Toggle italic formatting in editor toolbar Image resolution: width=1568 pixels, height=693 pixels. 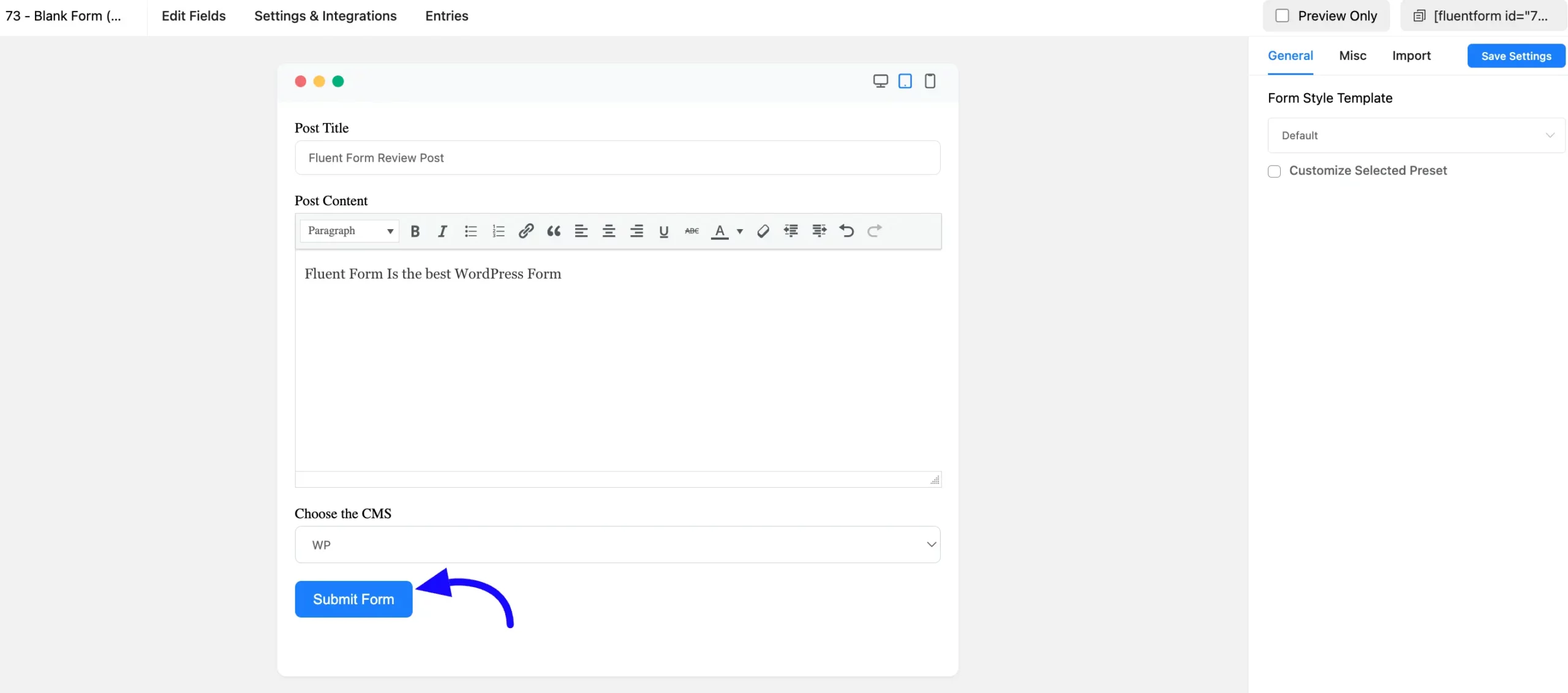442,231
